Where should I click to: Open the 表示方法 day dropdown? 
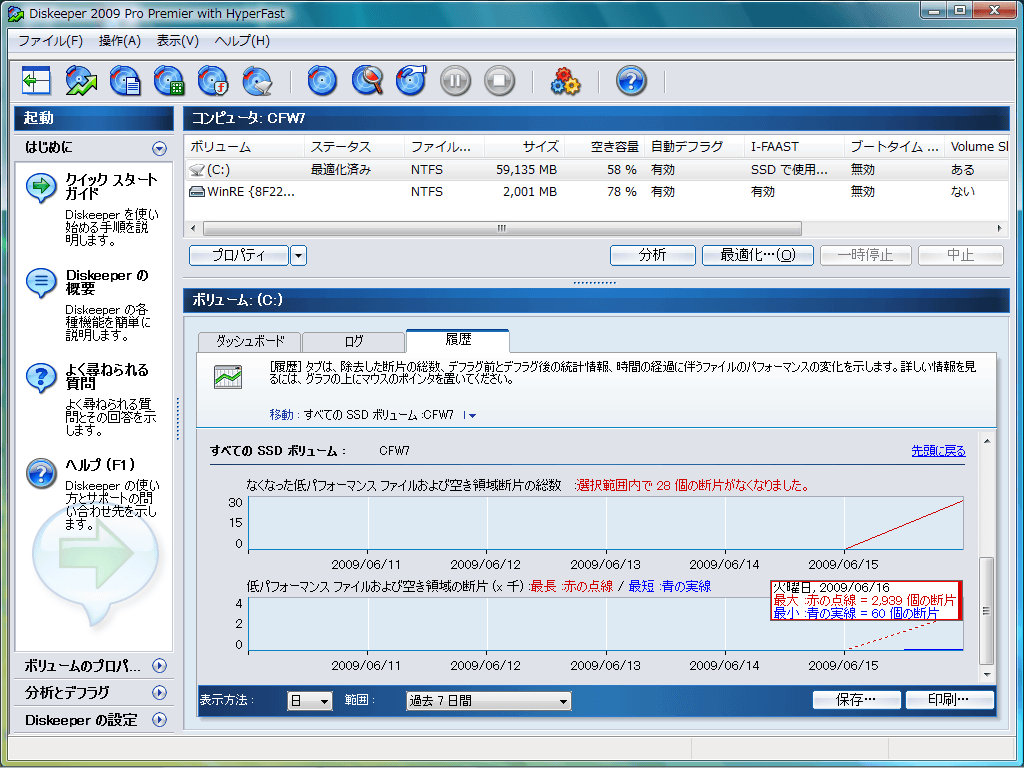pos(310,701)
